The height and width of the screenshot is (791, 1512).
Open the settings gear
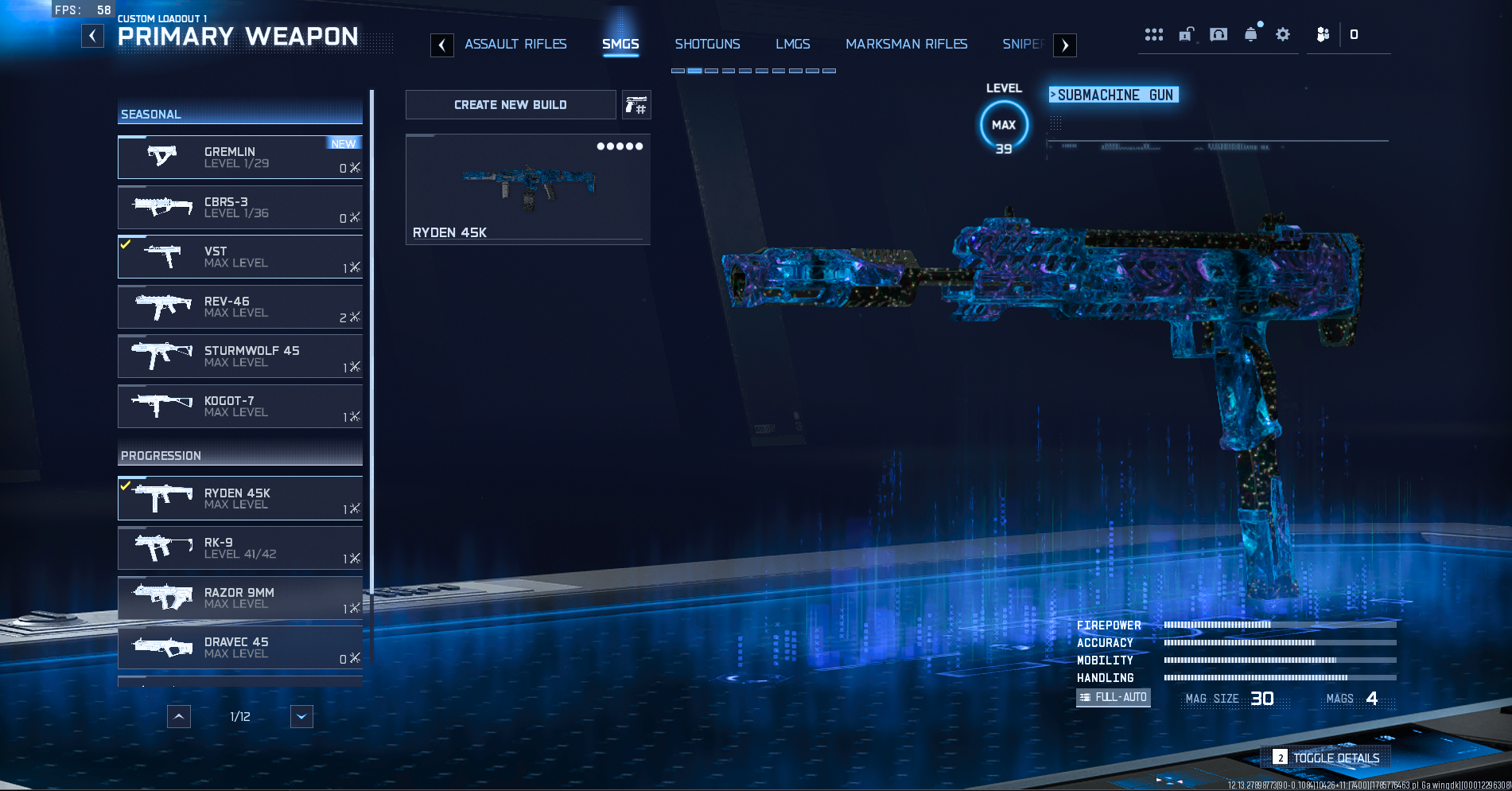(1283, 34)
